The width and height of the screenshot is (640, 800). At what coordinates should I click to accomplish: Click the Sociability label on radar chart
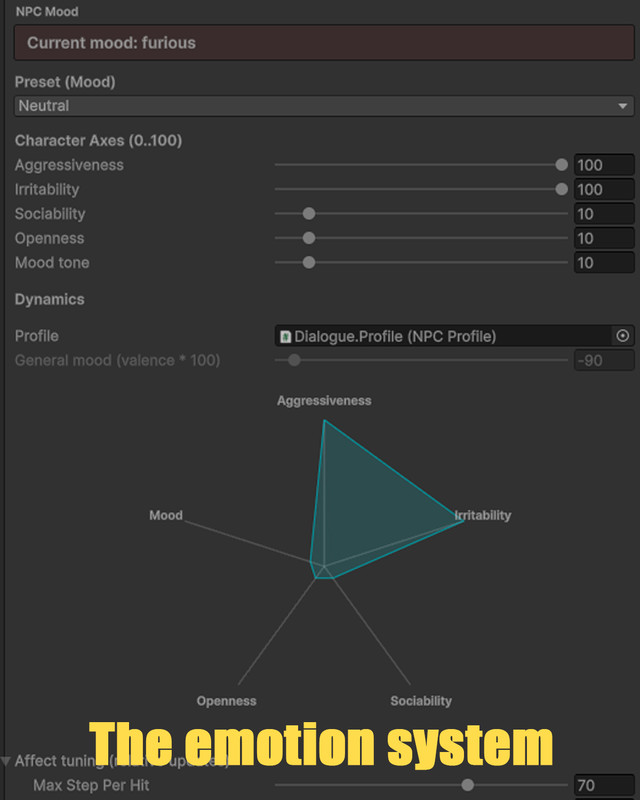tap(421, 701)
